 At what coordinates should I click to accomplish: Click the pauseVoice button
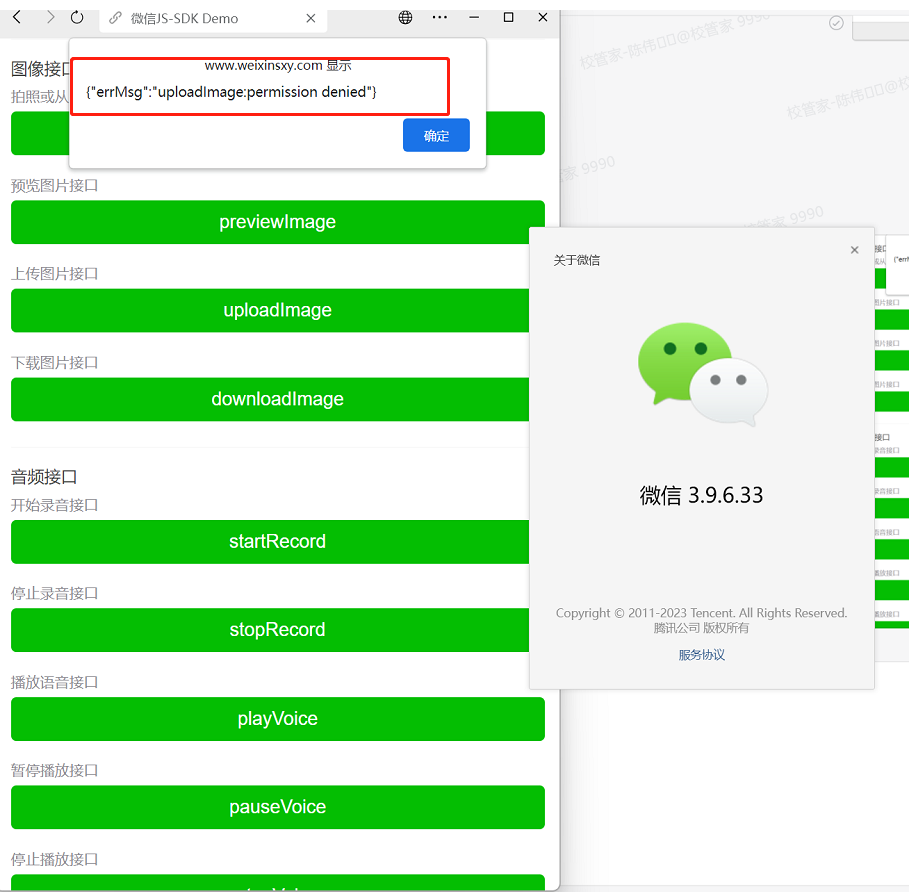click(278, 807)
